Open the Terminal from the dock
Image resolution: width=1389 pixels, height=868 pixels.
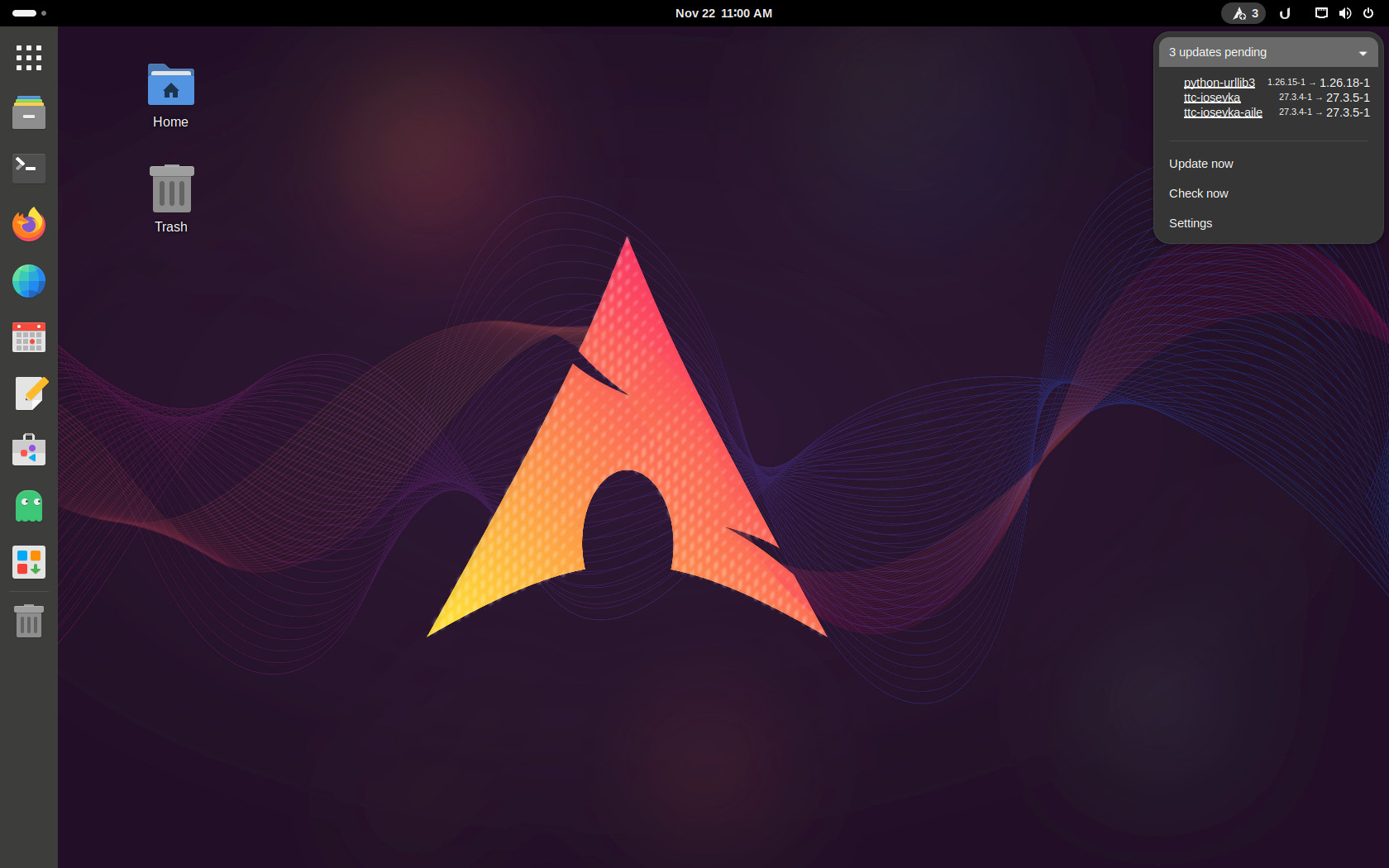[x=29, y=168]
